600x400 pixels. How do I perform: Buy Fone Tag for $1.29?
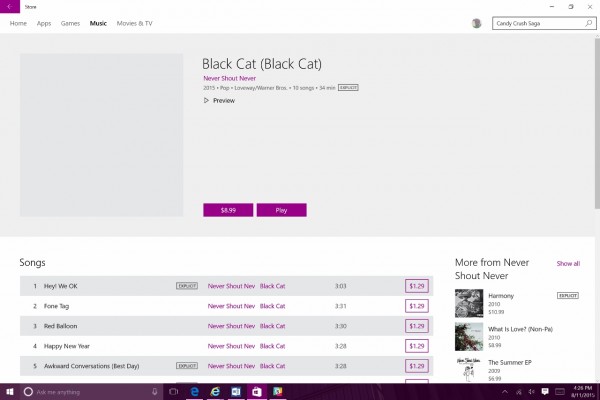click(417, 306)
